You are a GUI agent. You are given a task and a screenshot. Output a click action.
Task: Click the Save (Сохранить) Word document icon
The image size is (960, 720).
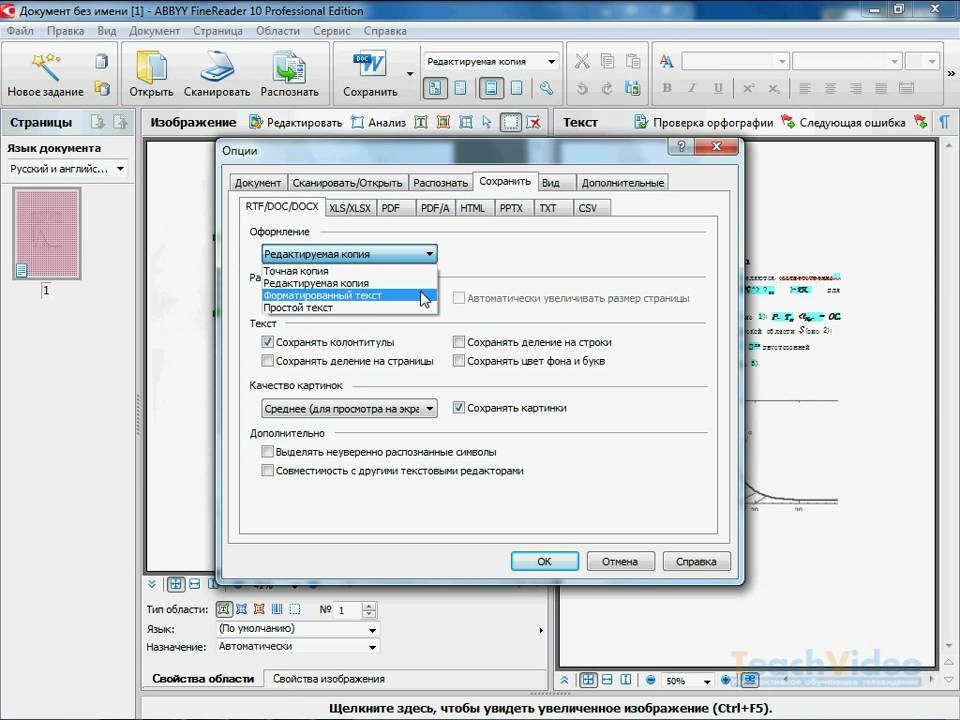tap(370, 66)
